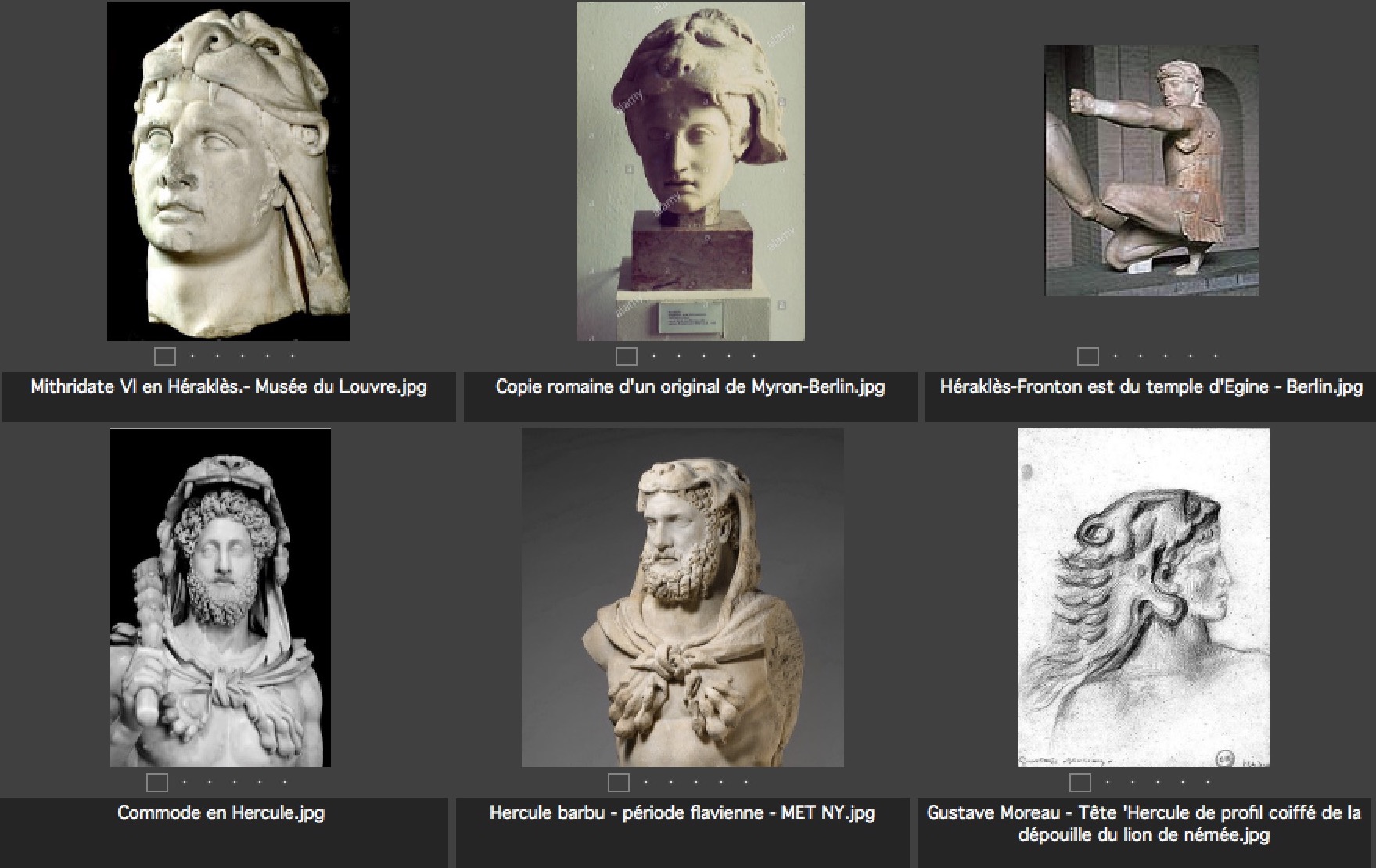
Task: Tick the checkbox under the Mithridate VI image
Action: click(x=165, y=357)
